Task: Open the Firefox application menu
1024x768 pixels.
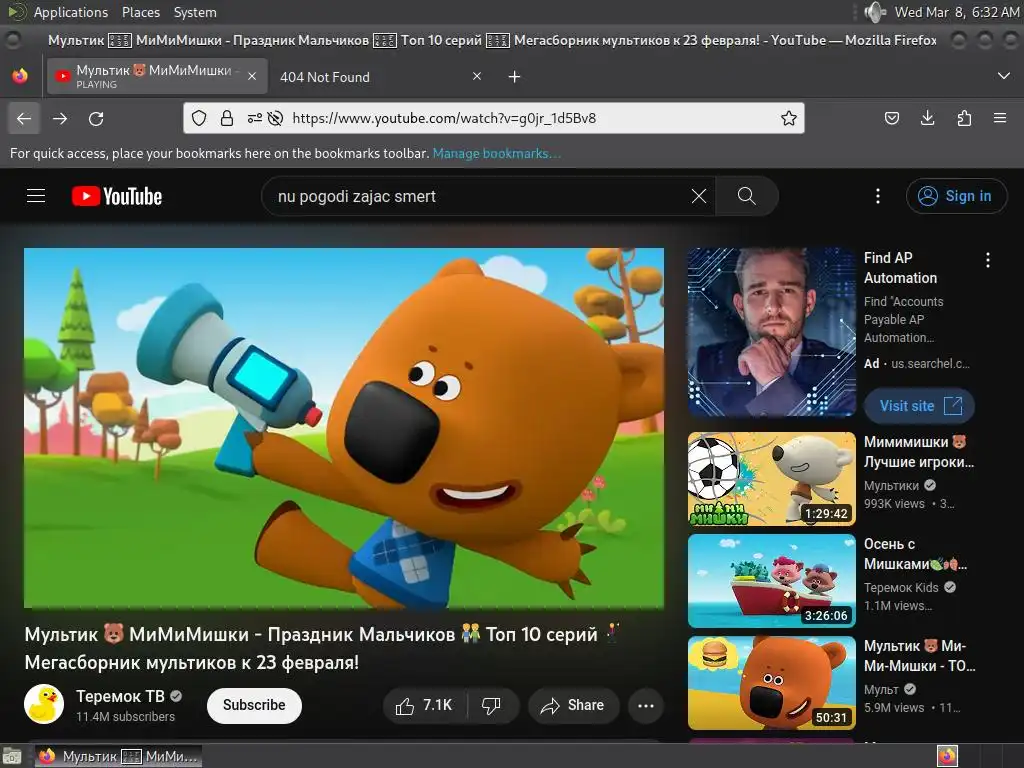Action: (x=1000, y=118)
